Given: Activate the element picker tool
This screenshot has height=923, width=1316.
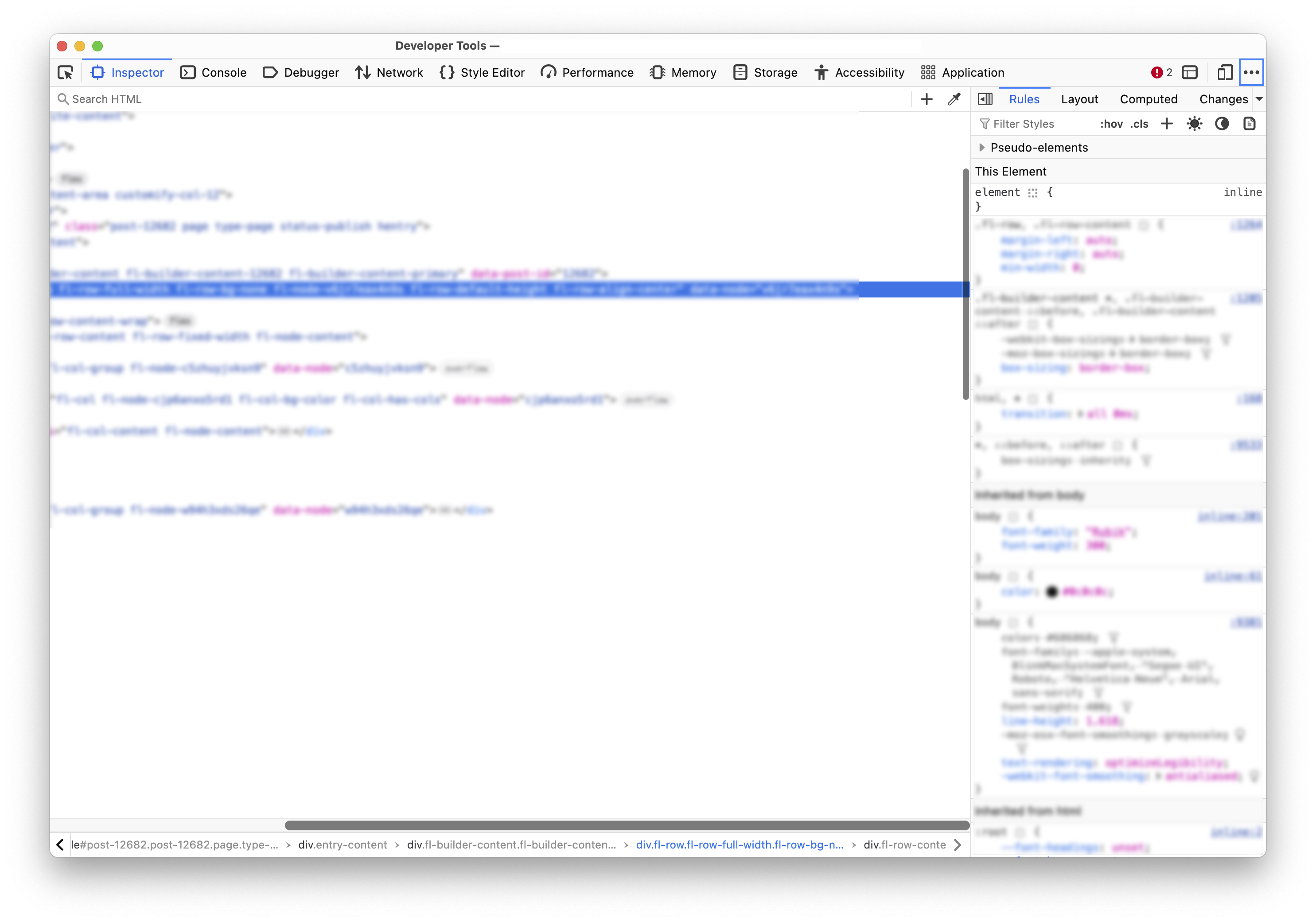Looking at the screenshot, I should (x=65, y=72).
